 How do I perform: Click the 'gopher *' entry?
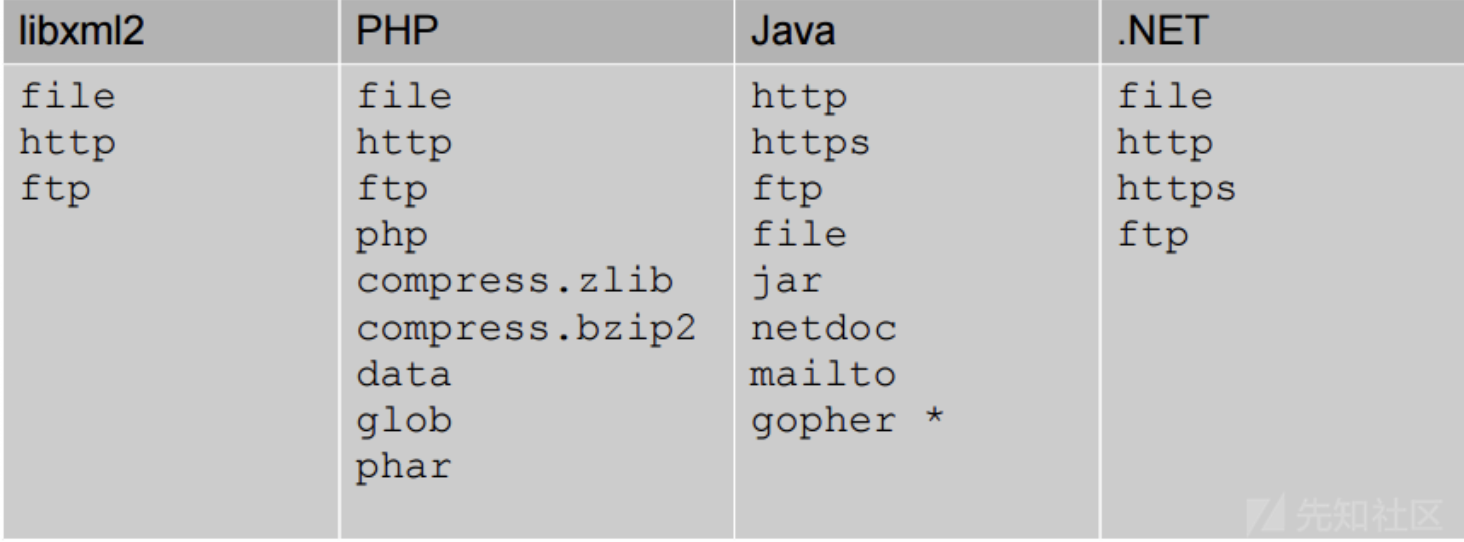point(847,422)
